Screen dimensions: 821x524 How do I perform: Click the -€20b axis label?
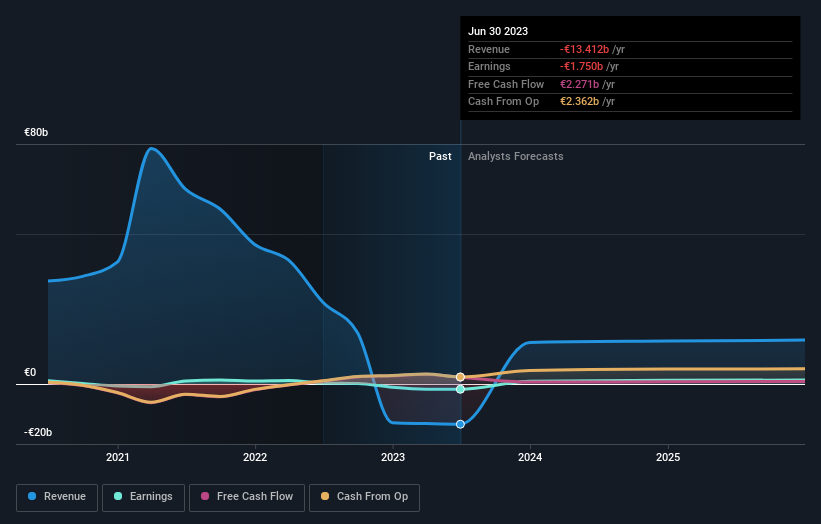(38, 432)
